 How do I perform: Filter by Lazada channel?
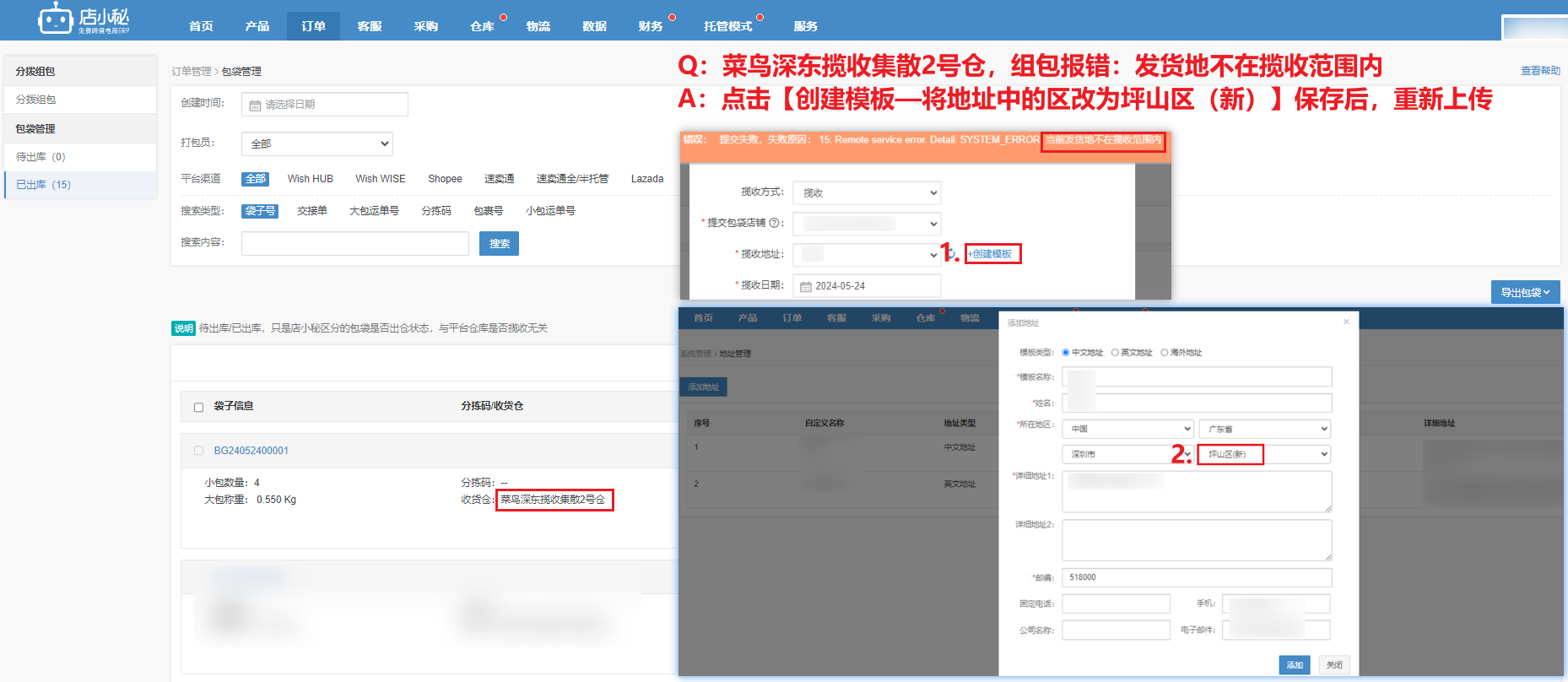pos(647,179)
